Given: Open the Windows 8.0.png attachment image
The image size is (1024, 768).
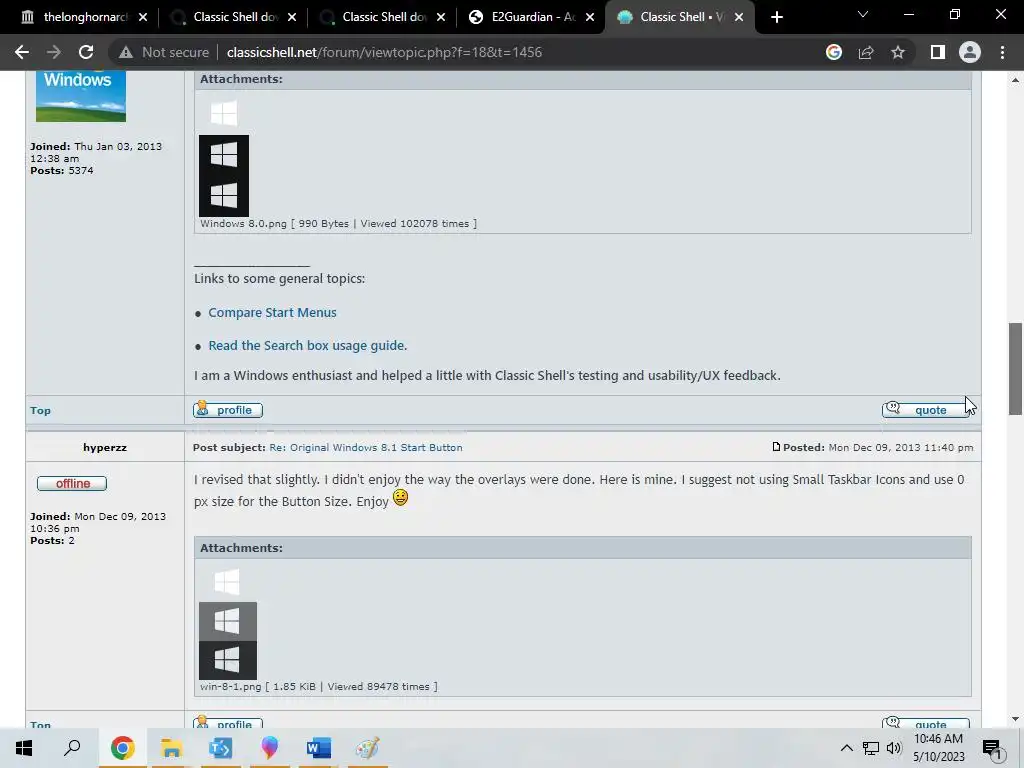Looking at the screenshot, I should (224, 157).
